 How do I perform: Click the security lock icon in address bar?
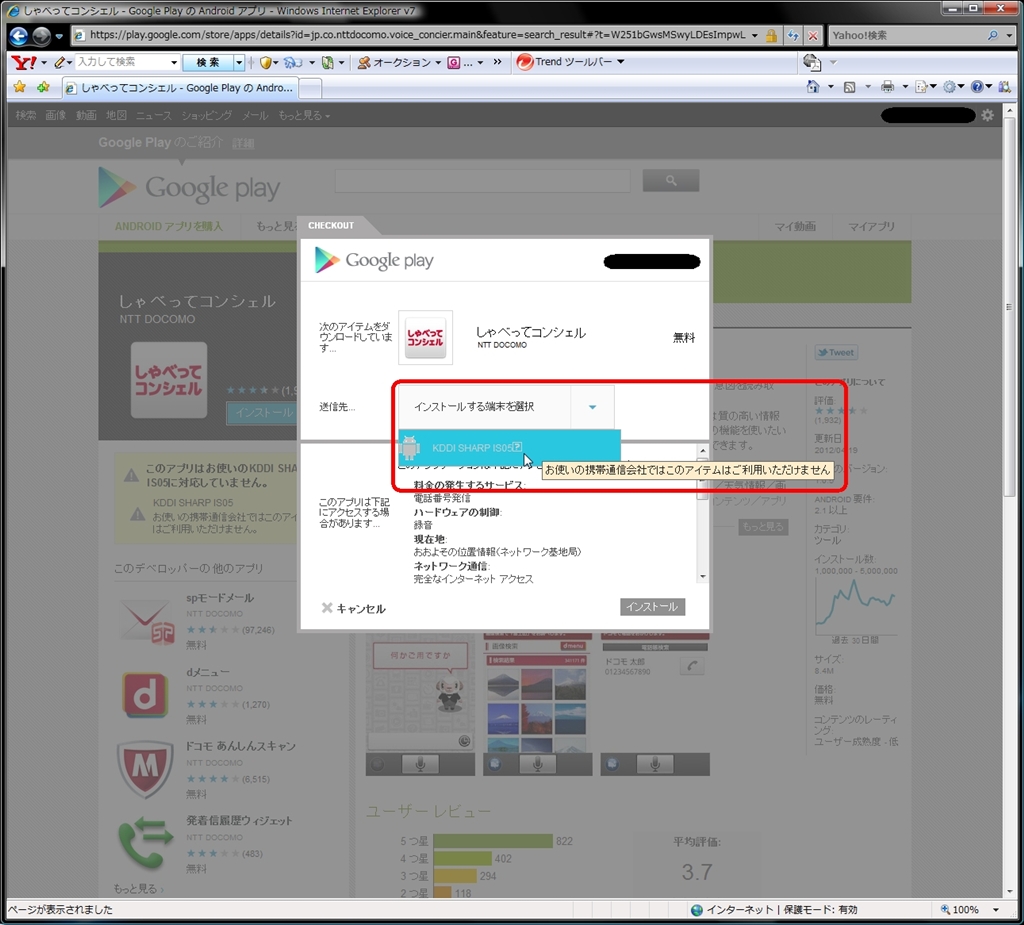[771, 35]
